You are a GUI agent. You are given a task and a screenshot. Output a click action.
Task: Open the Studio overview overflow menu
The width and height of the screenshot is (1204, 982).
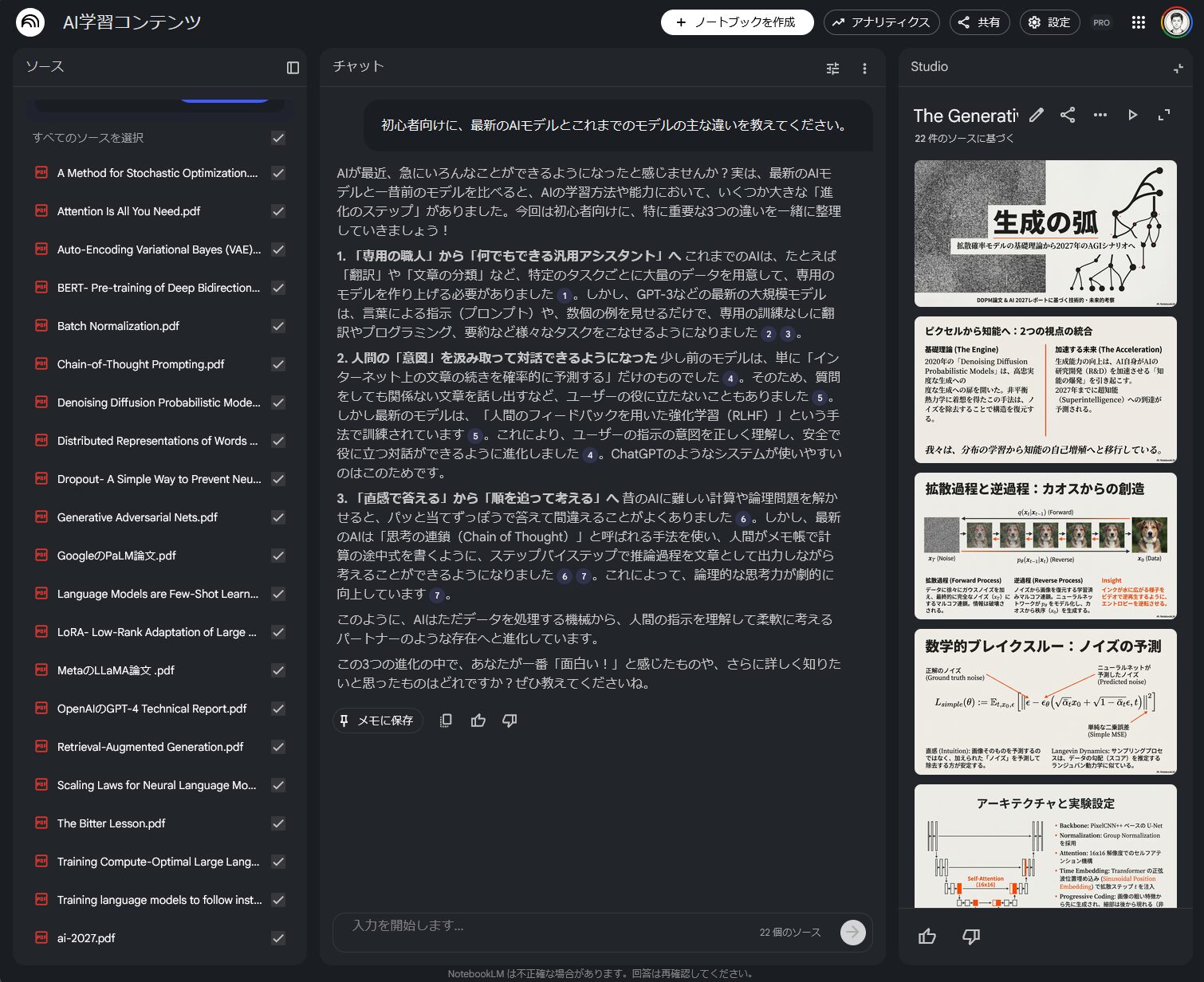coord(1100,116)
